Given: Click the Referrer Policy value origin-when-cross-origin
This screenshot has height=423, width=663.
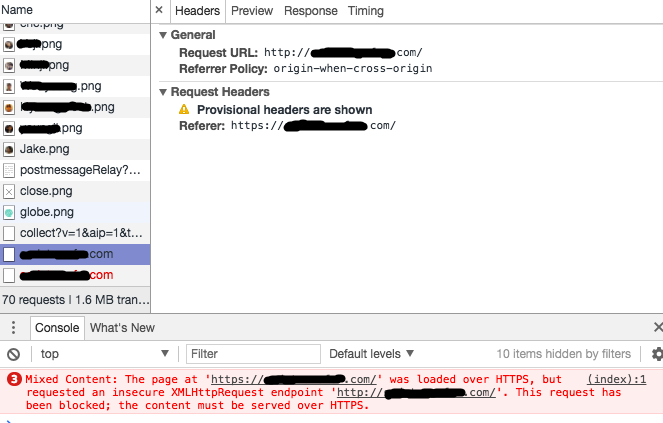Looking at the screenshot, I should click(353, 69).
